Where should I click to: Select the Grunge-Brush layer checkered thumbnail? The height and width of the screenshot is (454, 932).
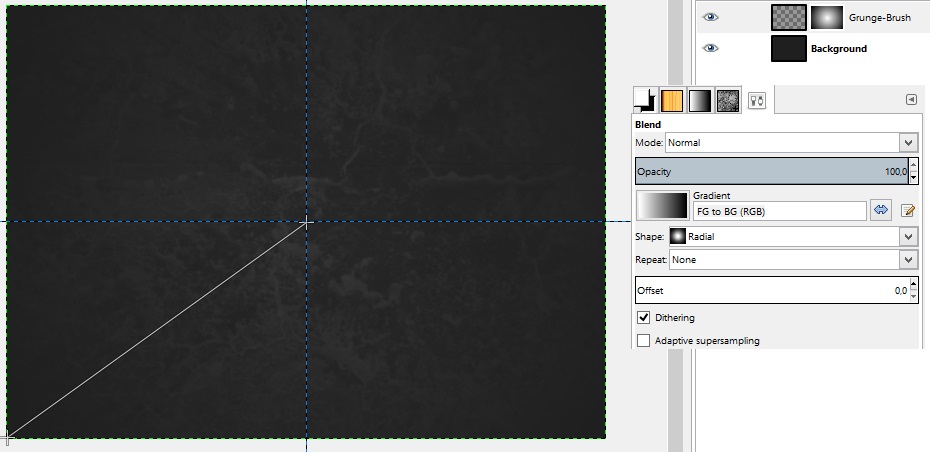[789, 17]
